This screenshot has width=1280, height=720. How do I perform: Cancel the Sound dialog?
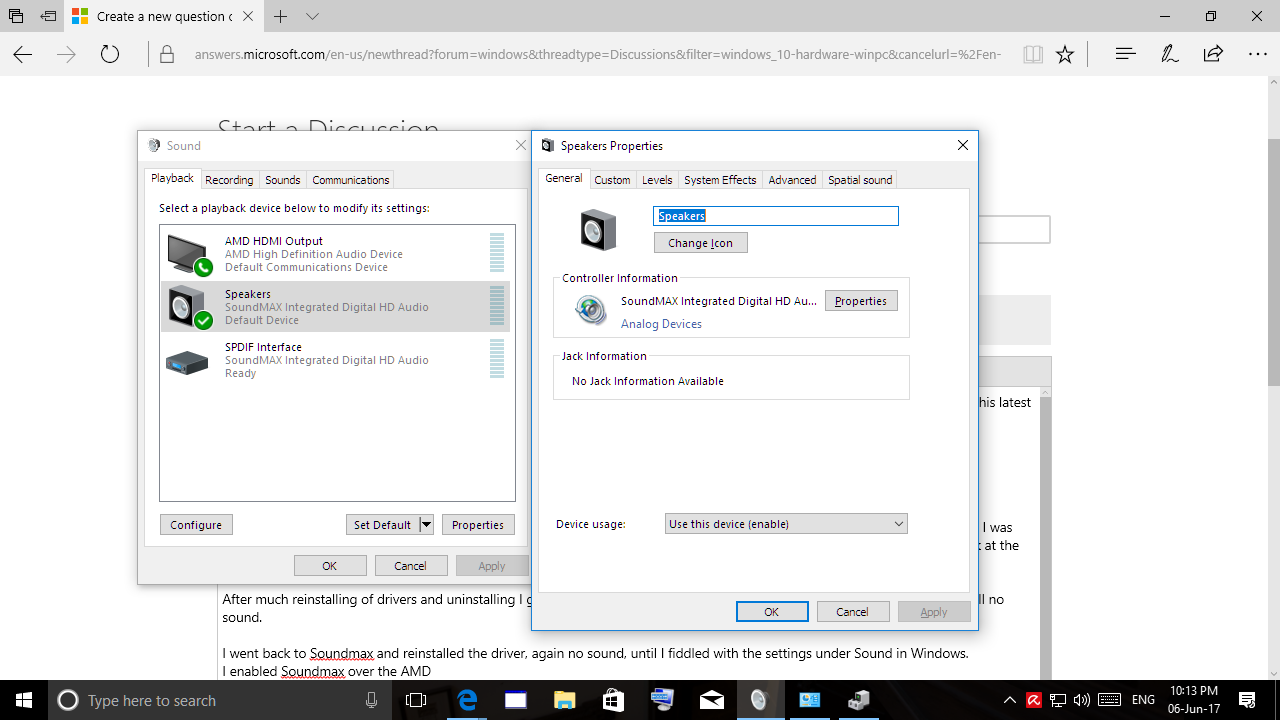410,566
